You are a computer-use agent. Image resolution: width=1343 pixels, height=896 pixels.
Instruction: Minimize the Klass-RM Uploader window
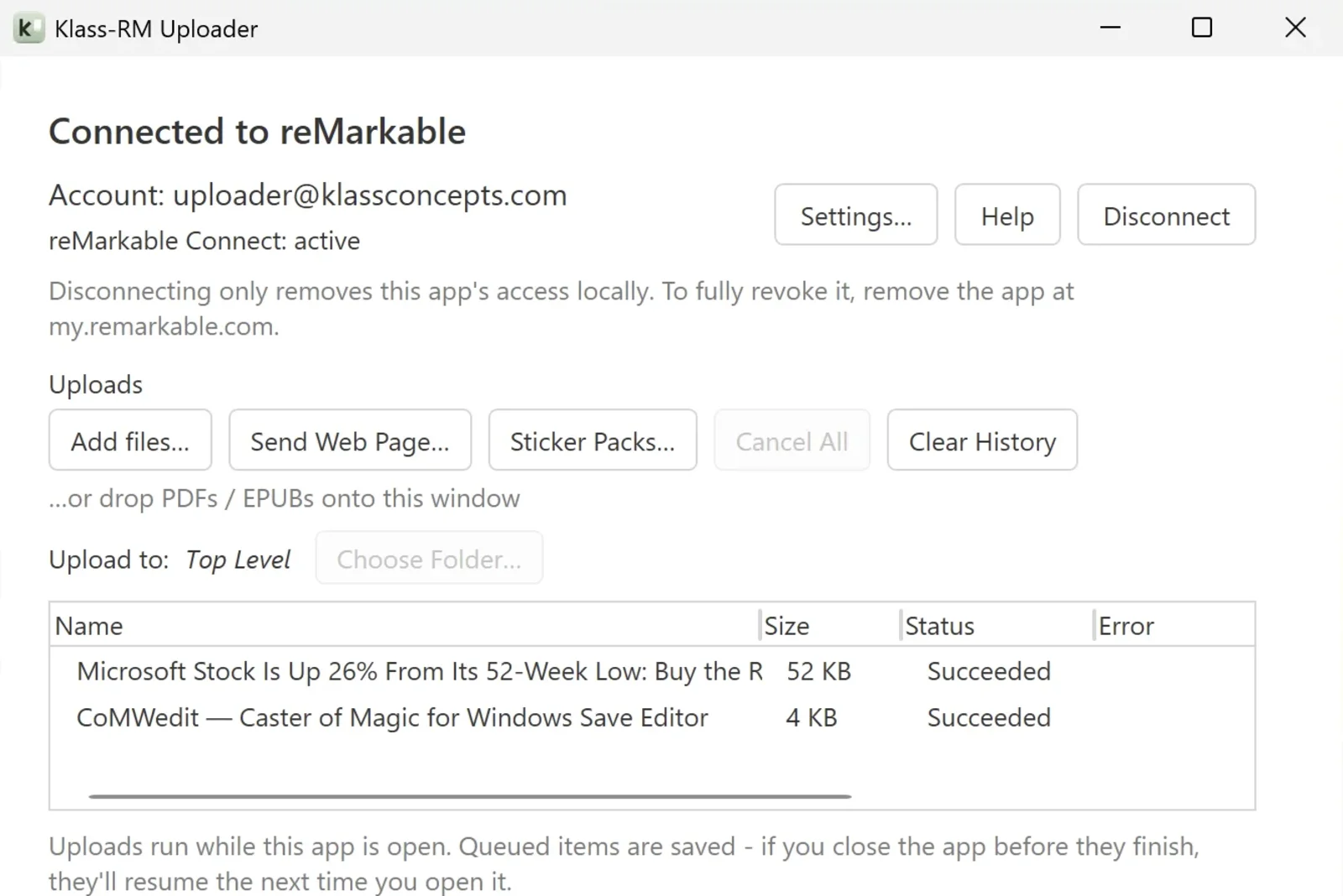click(1110, 28)
